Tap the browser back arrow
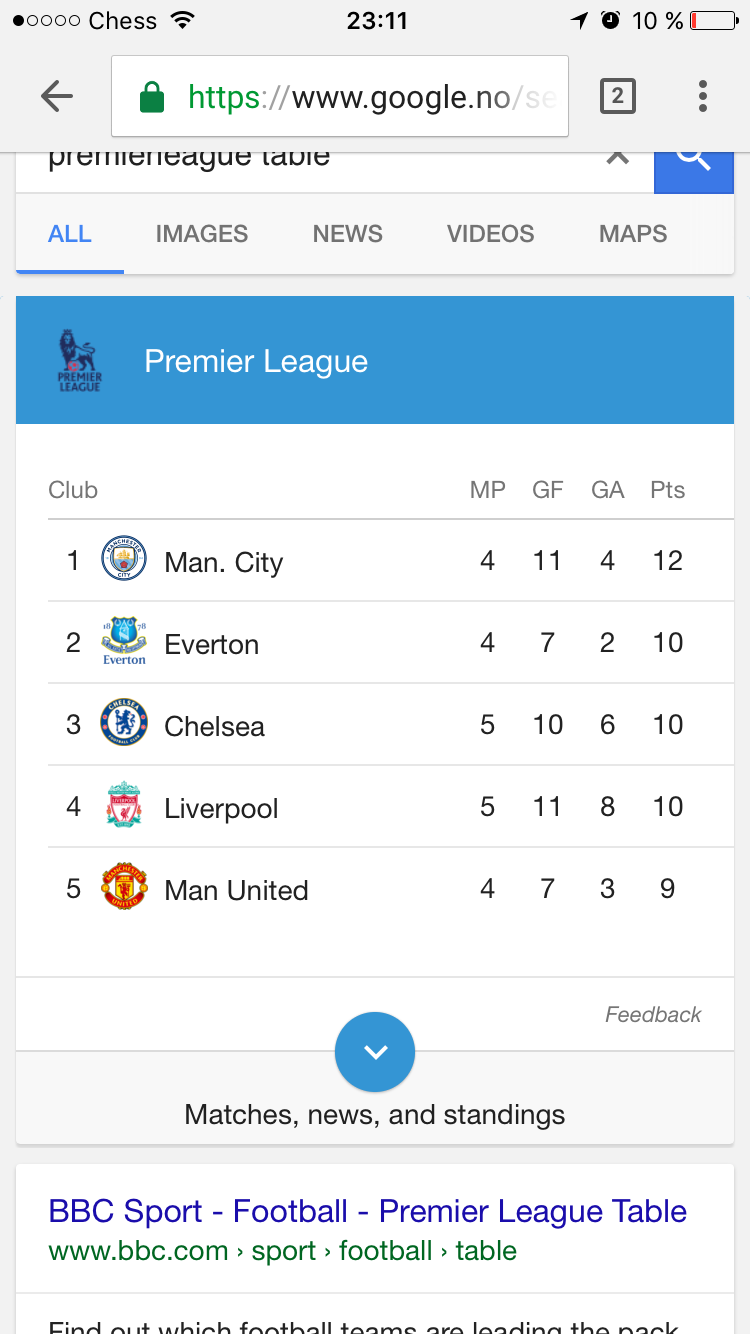 [x=57, y=96]
